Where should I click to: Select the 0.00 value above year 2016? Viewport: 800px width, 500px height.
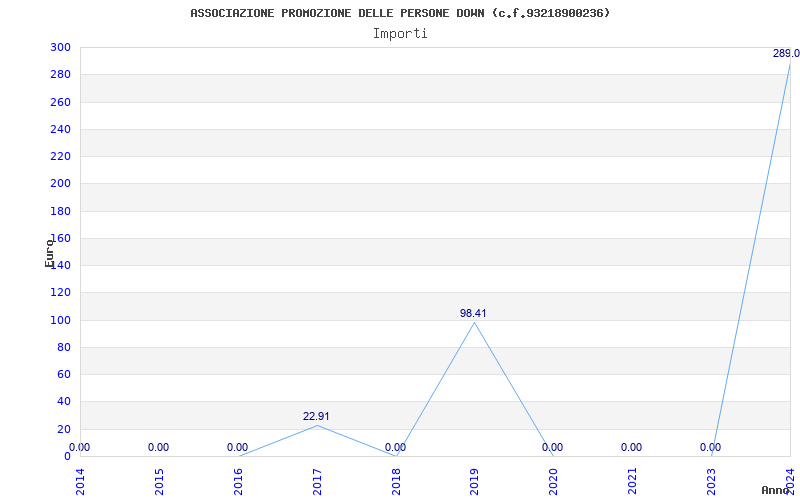coord(238,447)
